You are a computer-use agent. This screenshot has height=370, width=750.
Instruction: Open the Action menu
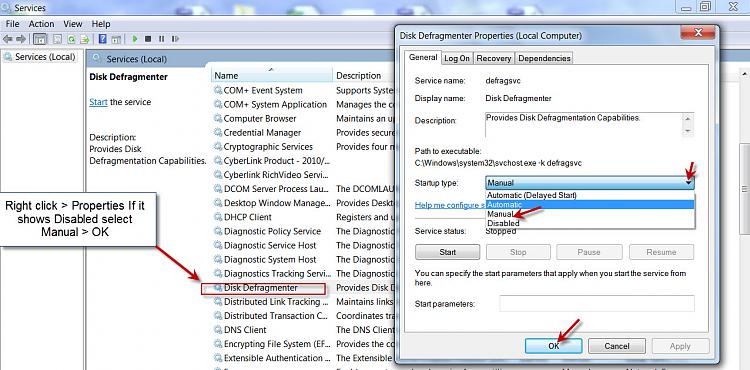(x=42, y=24)
